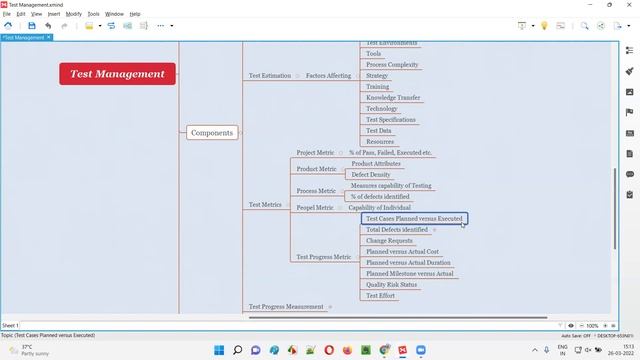Select the Quality Risk Status topic
Screen dimensions: 640x360
(391, 285)
